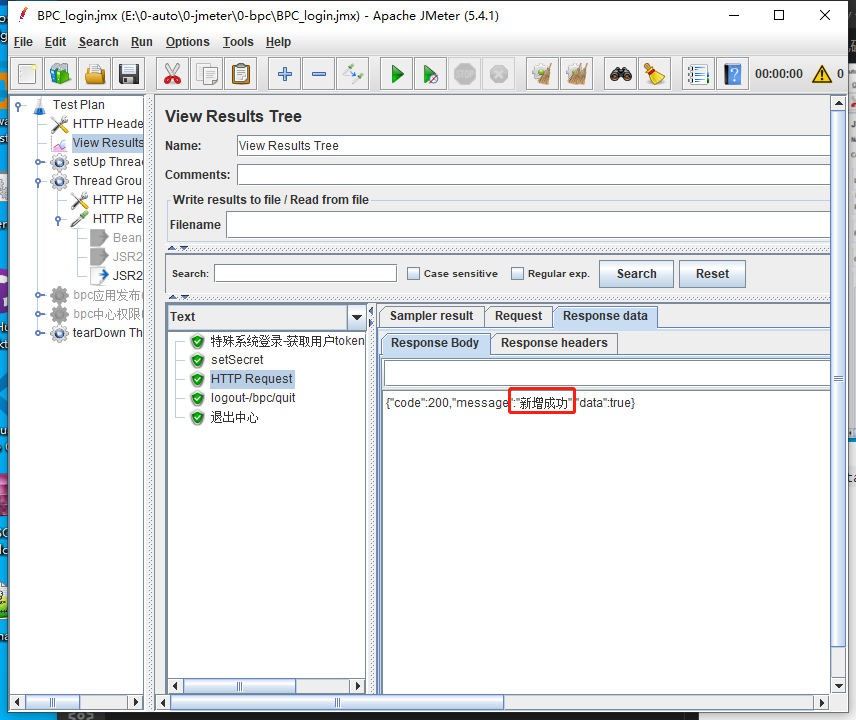
Task: Open the Help question mark icon
Action: [x=733, y=74]
